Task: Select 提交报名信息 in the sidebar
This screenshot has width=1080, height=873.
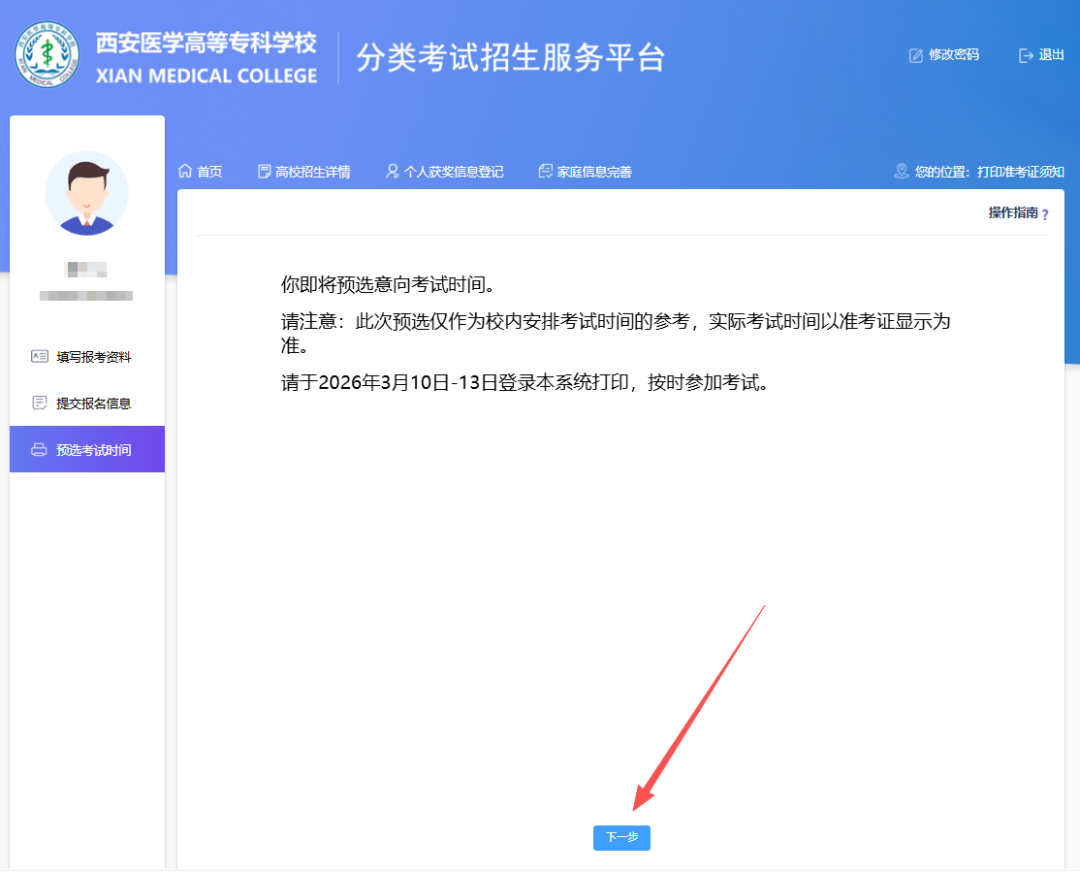Action: click(x=94, y=404)
